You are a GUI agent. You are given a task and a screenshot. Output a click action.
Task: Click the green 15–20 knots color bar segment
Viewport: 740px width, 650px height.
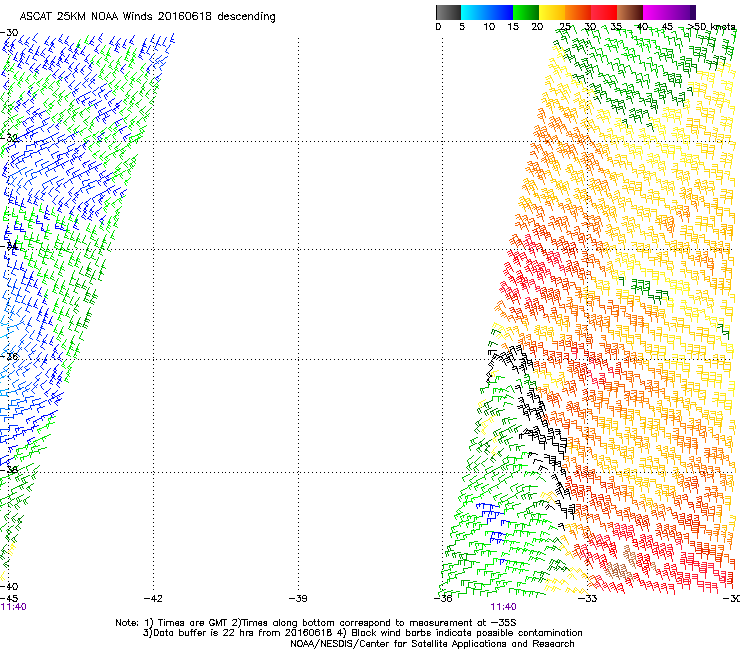[x=526, y=12]
